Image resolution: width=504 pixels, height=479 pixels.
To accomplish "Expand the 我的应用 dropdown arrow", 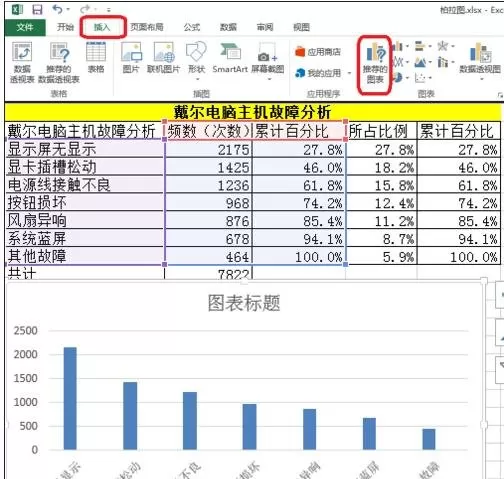I will click(x=349, y=73).
